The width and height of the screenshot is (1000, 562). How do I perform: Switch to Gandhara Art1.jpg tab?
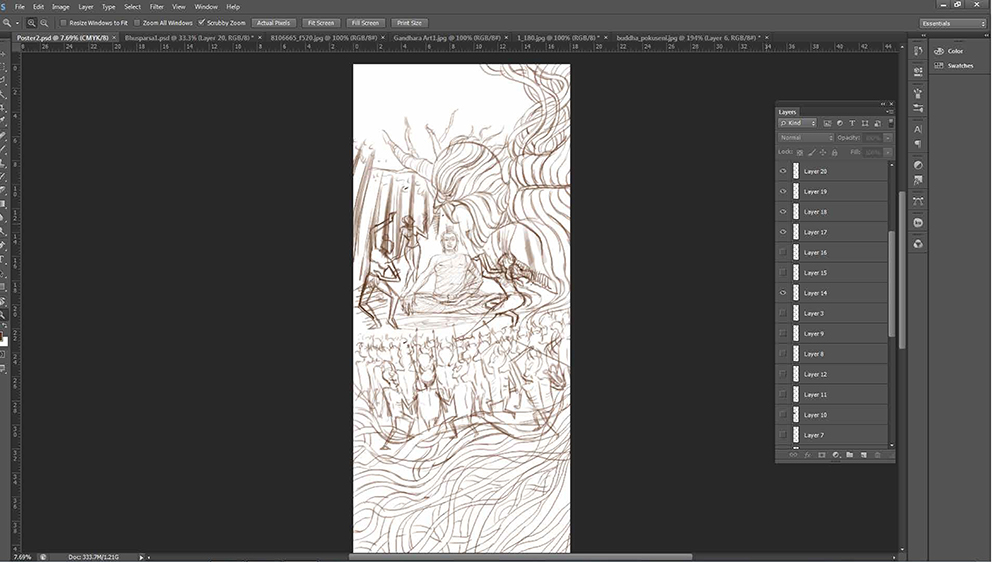446,38
